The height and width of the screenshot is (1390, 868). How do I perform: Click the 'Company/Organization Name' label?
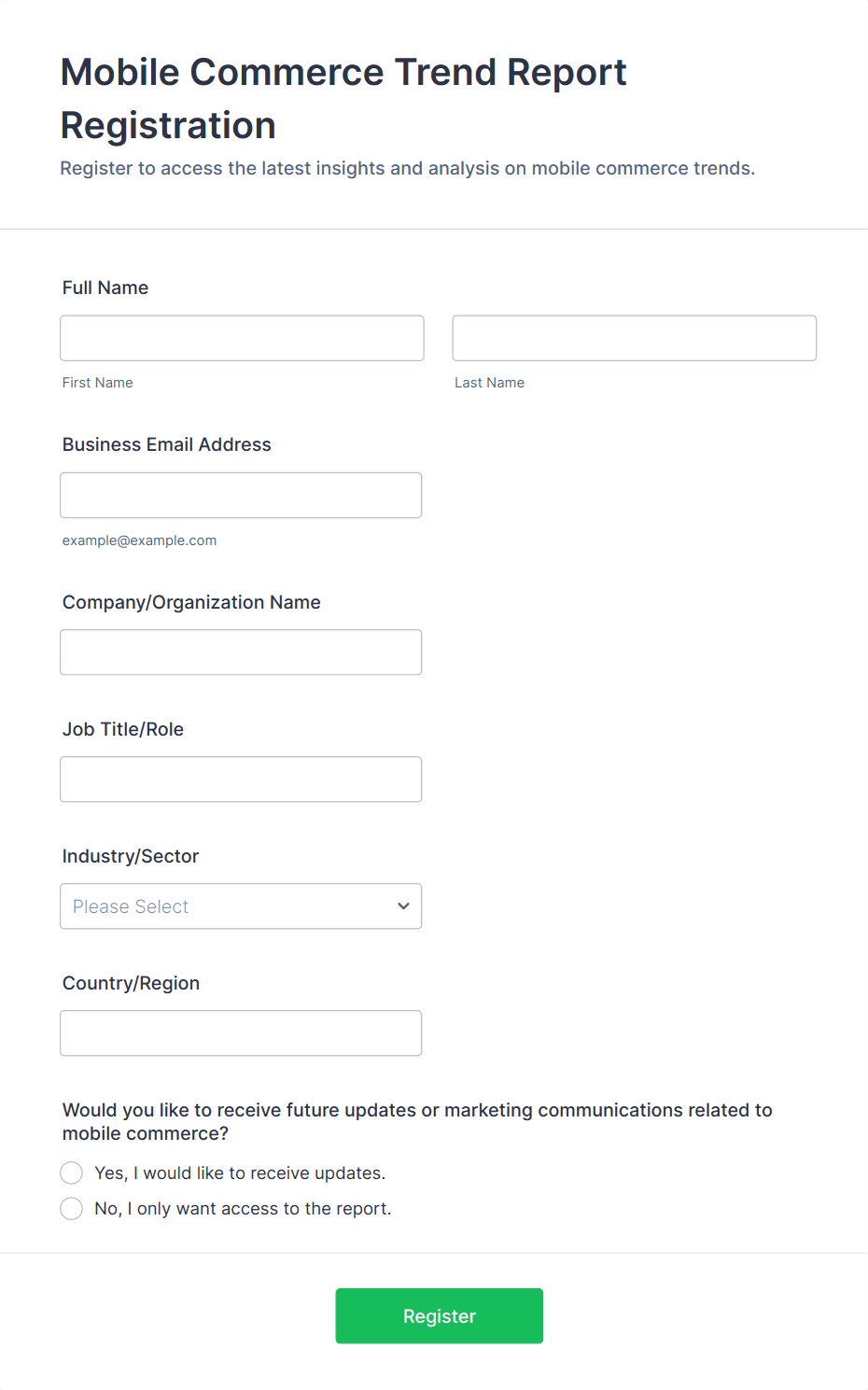coord(191,602)
